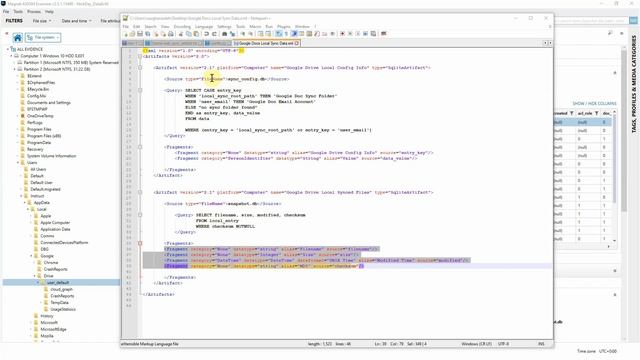Open Notepad++ Language menu
Image resolution: width=640 pixels, height=360 pixels.
coord(204,27)
